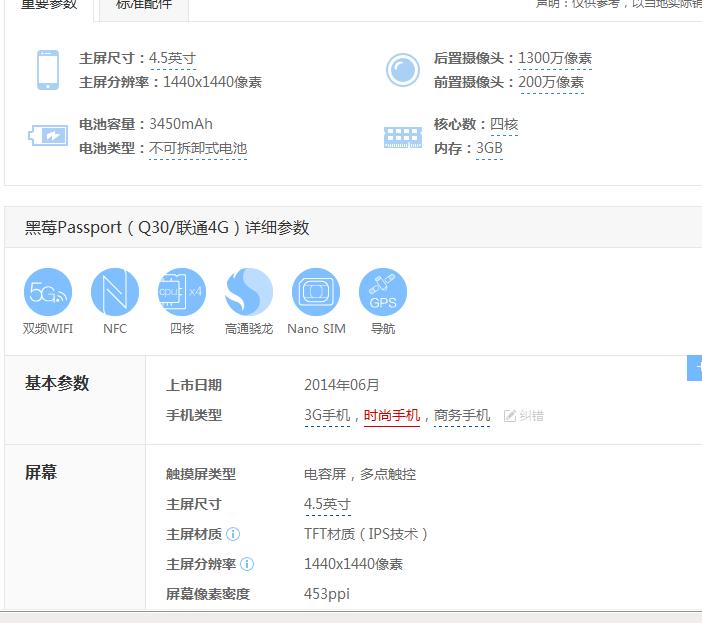The image size is (702, 623).
Task: Click the rear camera lens icon
Action: pos(402,70)
